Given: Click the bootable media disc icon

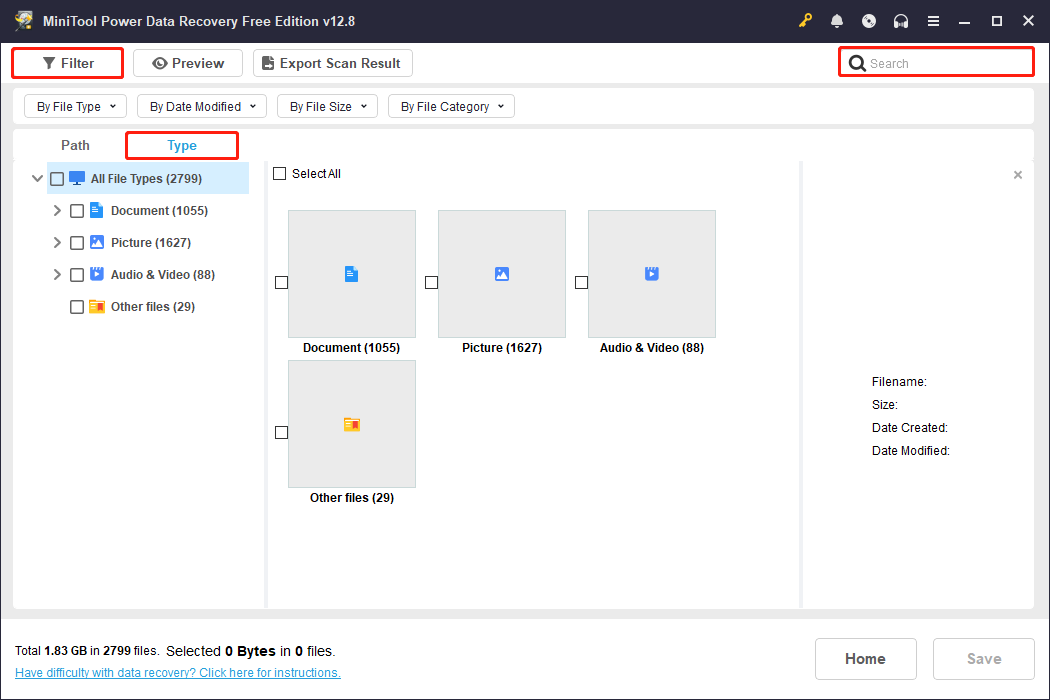Looking at the screenshot, I should (x=869, y=21).
